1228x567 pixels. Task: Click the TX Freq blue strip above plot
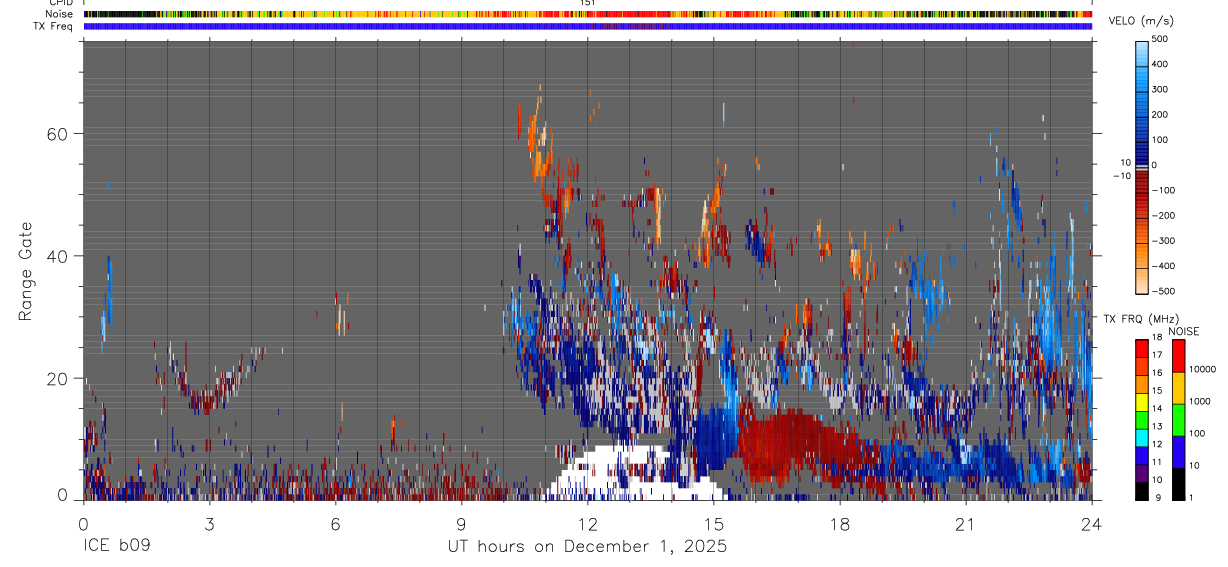[587, 26]
